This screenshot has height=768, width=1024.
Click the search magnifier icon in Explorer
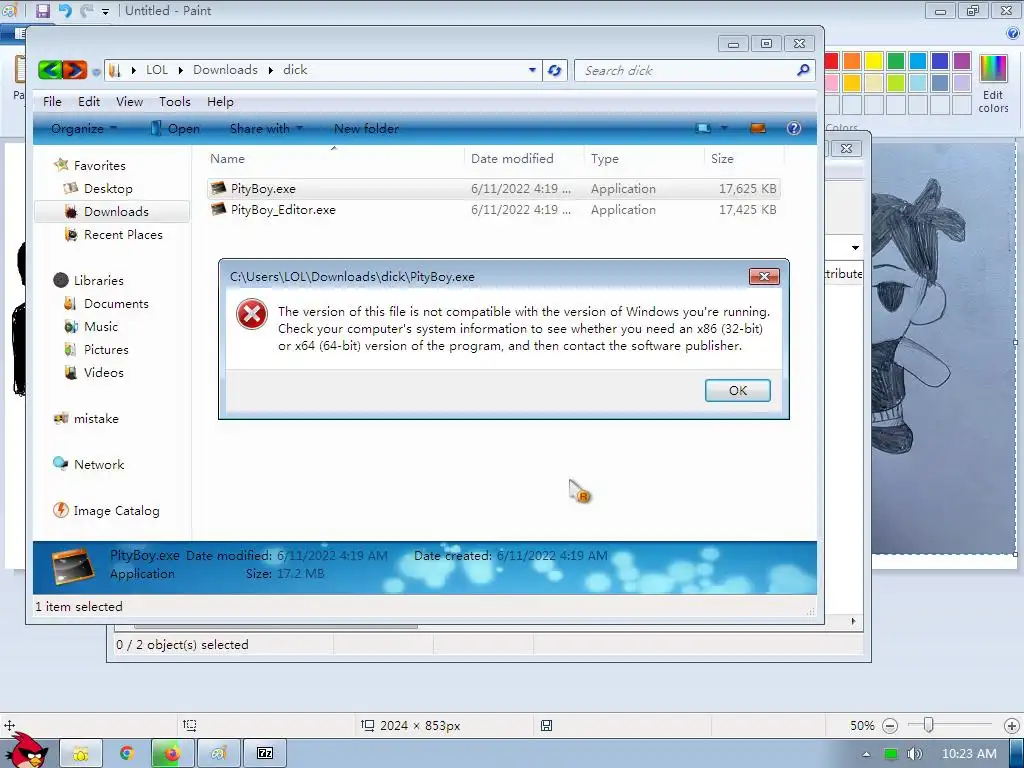(803, 70)
